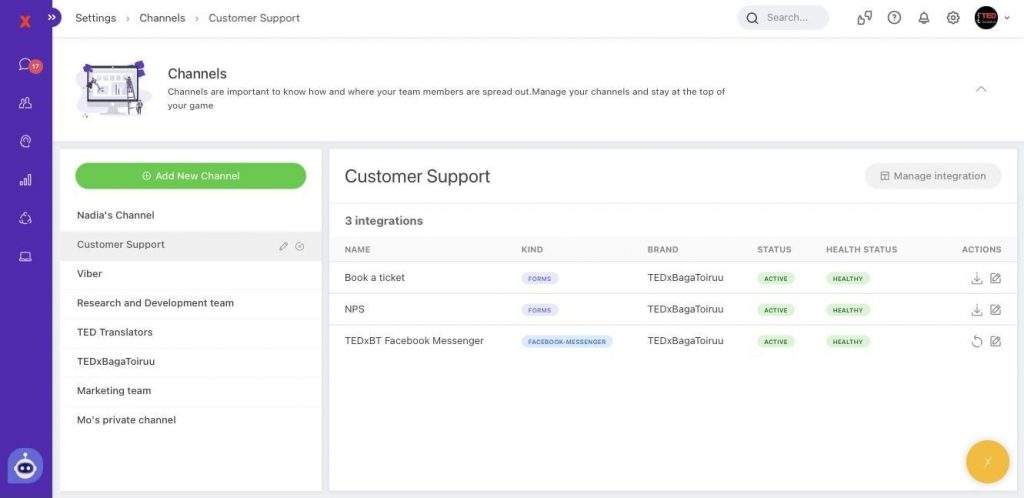Viewport: 1024px width, 498px height.
Task: Collapse the Channels header banner
Action: pos(981,89)
